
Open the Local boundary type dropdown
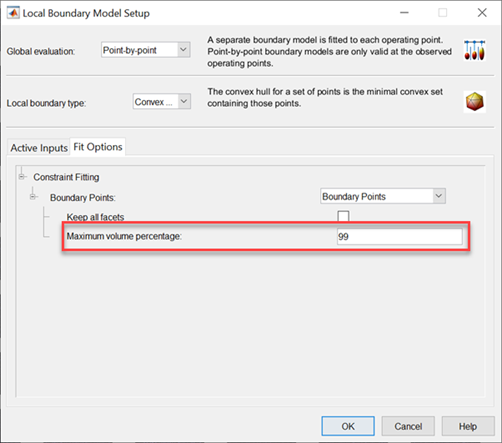[x=162, y=101]
